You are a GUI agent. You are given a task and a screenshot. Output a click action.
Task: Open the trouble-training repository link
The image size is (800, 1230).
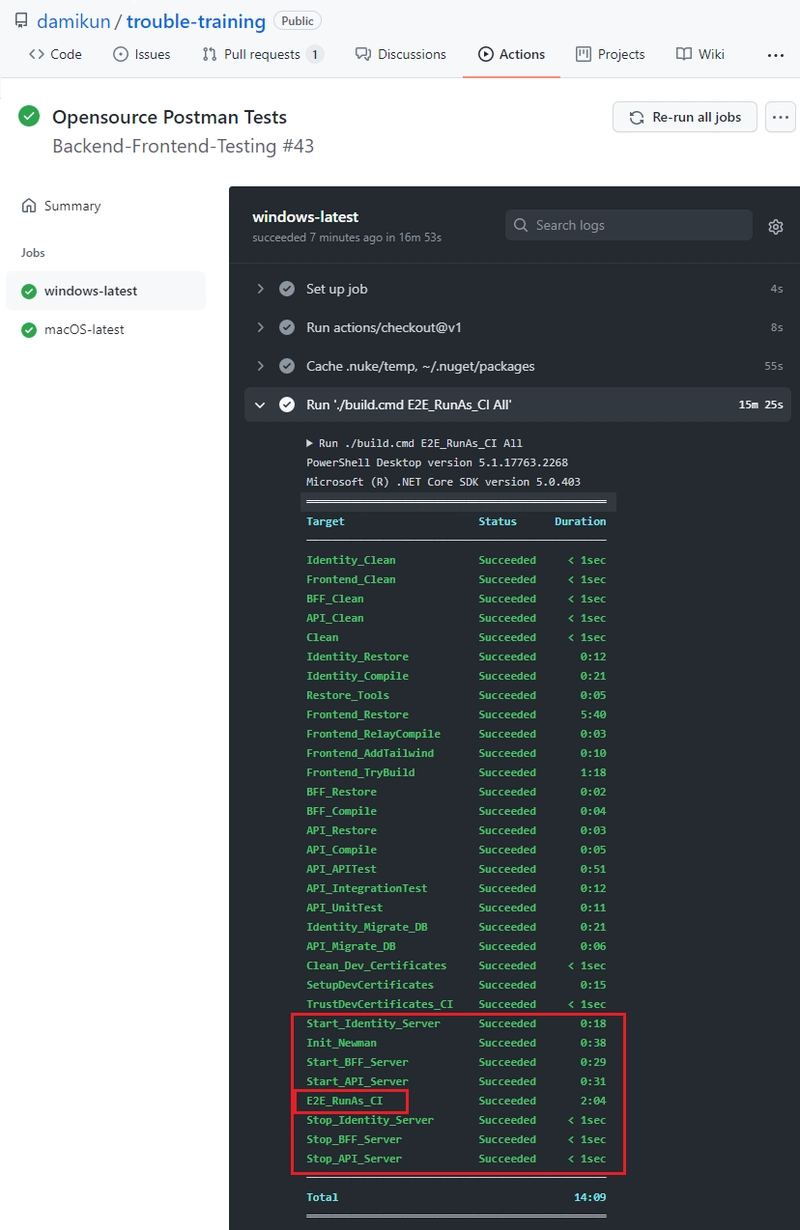tap(196, 21)
